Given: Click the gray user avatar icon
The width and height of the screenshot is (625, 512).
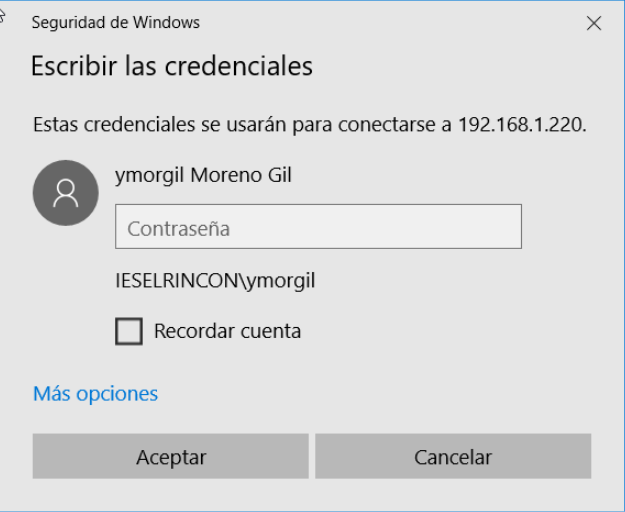Looking at the screenshot, I should (x=66, y=193).
